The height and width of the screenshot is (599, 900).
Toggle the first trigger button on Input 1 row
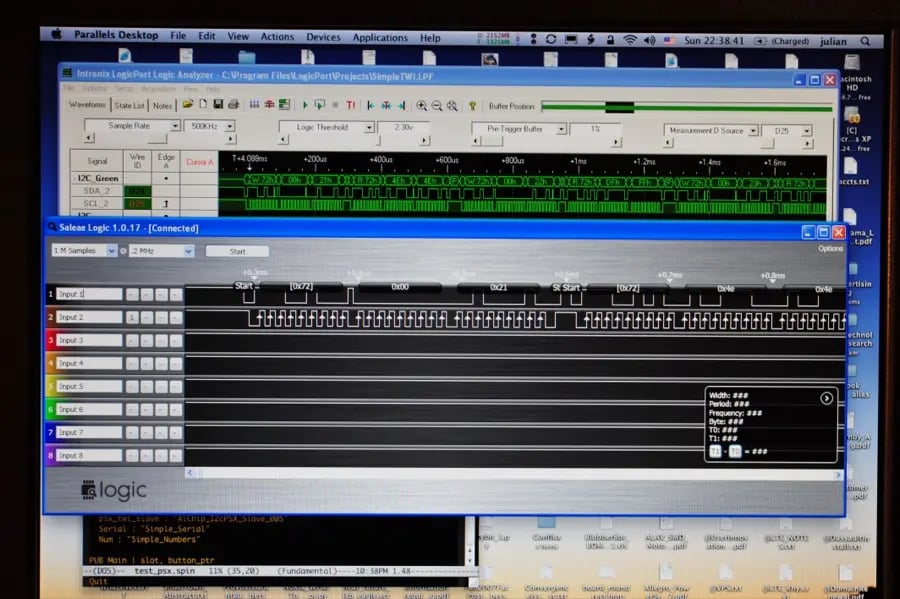point(132,294)
